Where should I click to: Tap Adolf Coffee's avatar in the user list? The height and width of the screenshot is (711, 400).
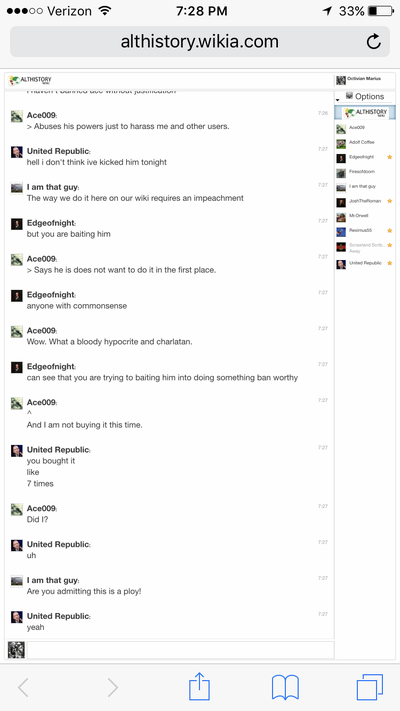point(341,144)
